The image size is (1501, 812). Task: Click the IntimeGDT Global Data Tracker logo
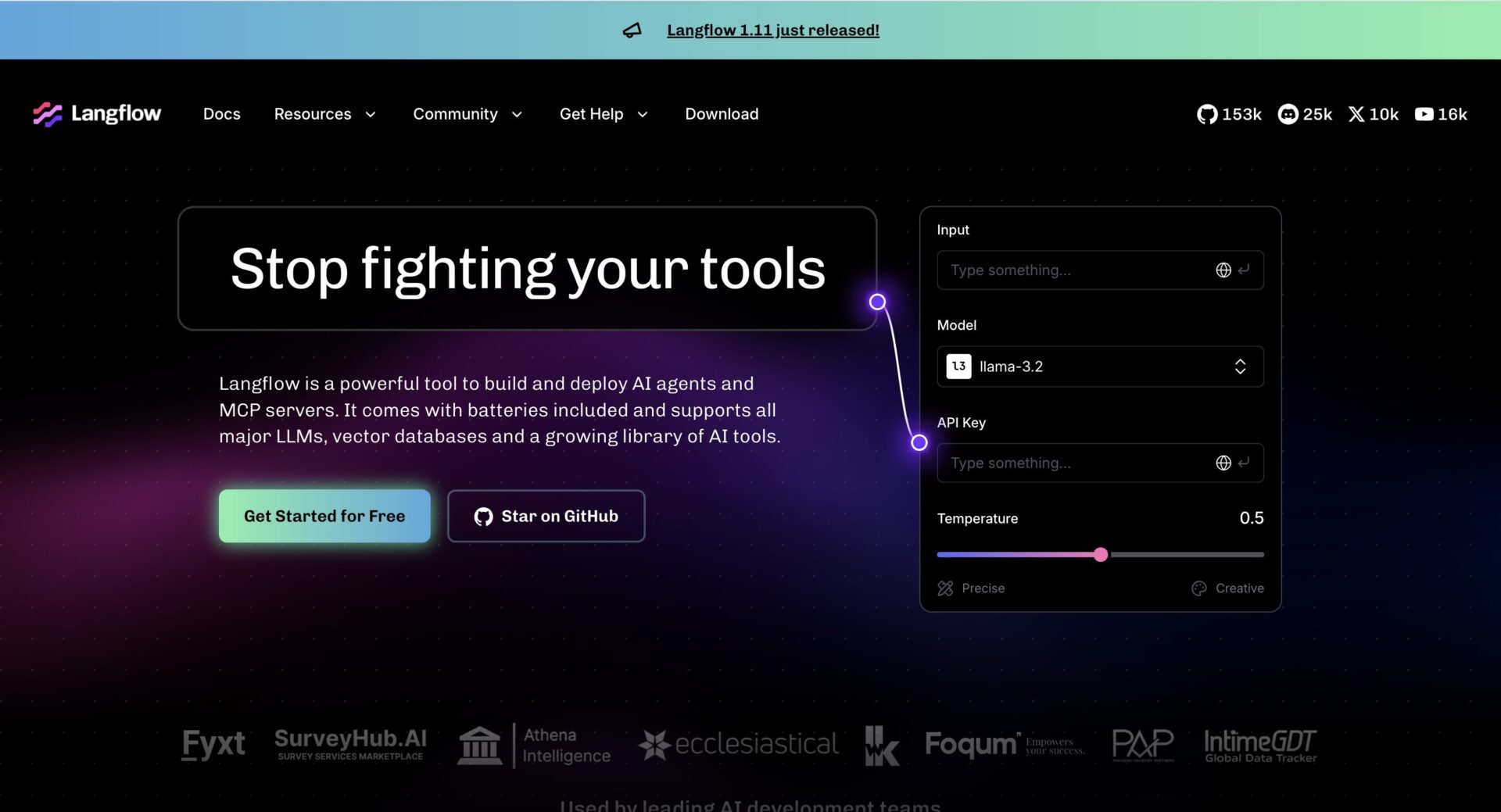point(1260,746)
